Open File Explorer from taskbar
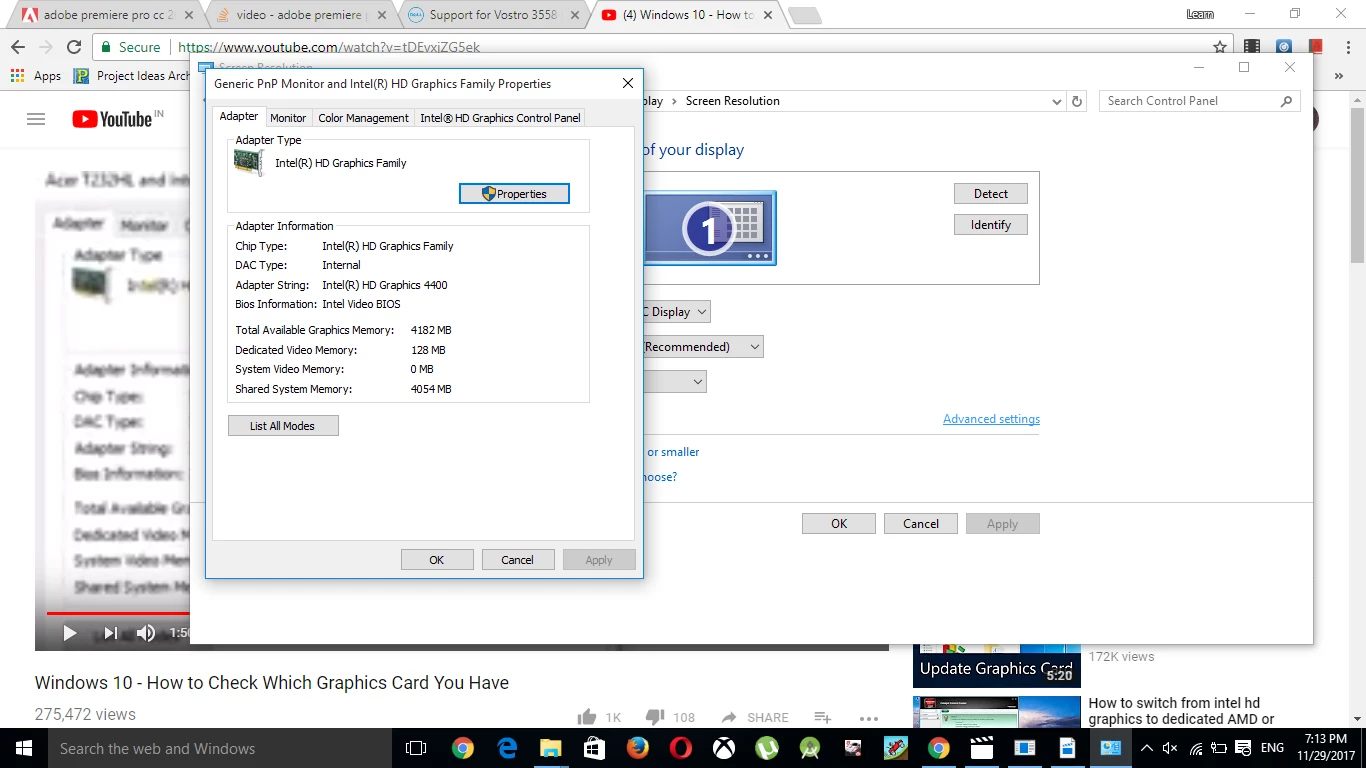Image resolution: width=1366 pixels, height=768 pixels. click(x=550, y=748)
